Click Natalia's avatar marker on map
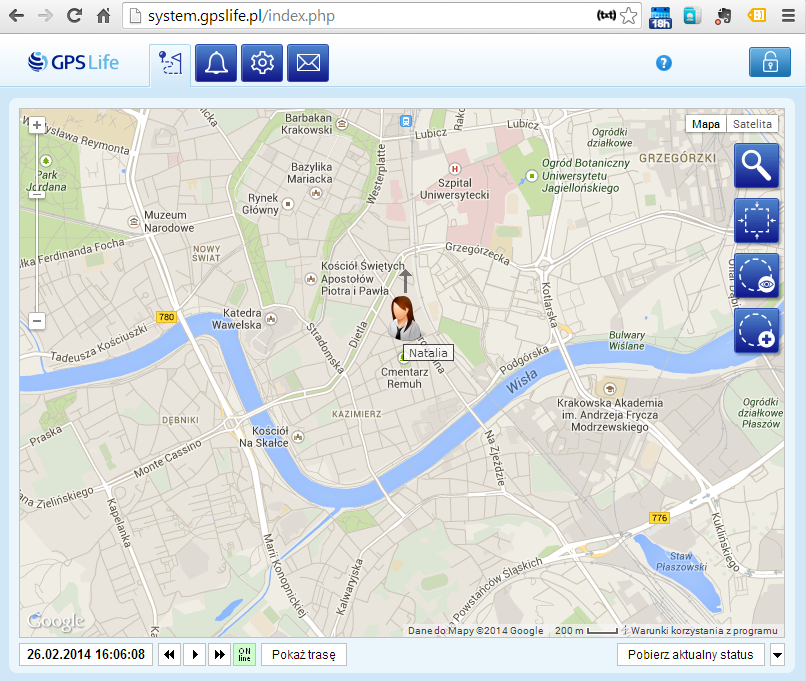This screenshot has height=681, width=806. (x=404, y=319)
